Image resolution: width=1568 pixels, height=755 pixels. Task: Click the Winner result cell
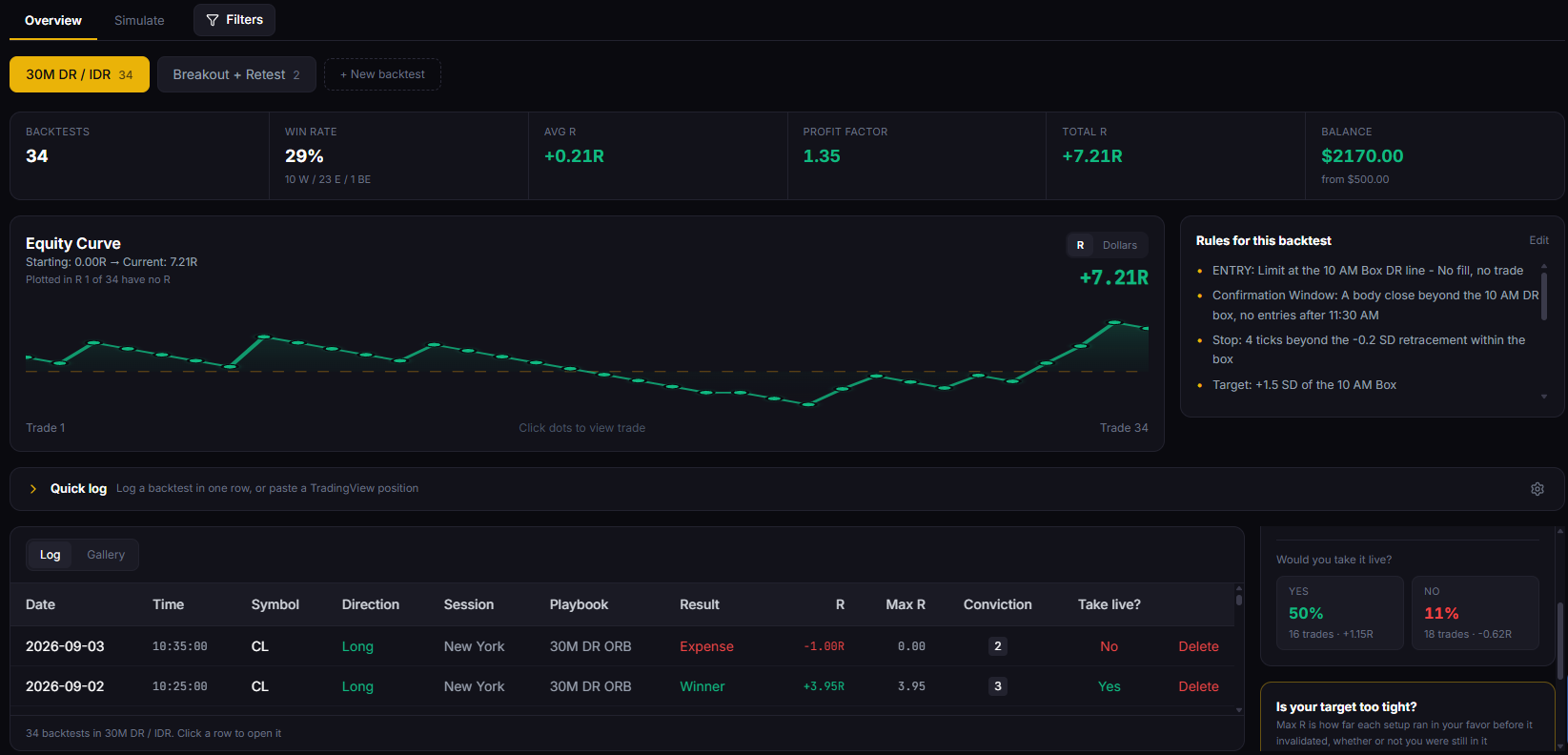click(702, 686)
